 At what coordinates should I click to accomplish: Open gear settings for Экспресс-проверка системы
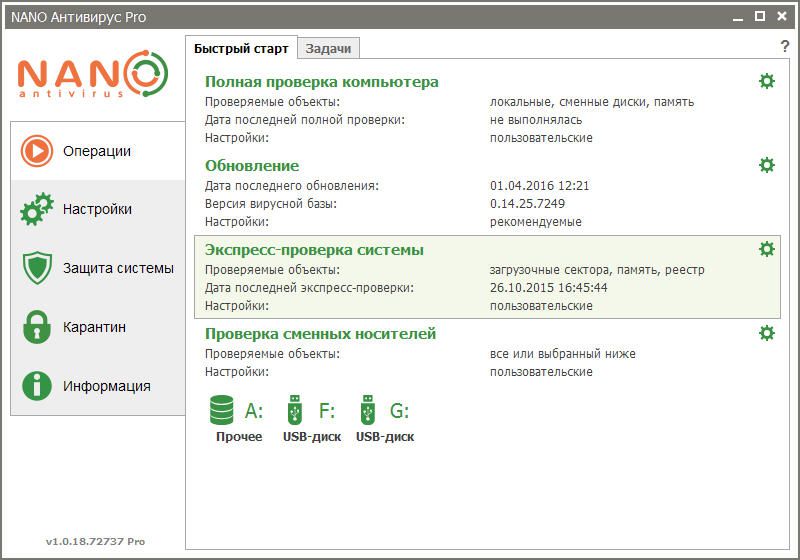[x=766, y=249]
